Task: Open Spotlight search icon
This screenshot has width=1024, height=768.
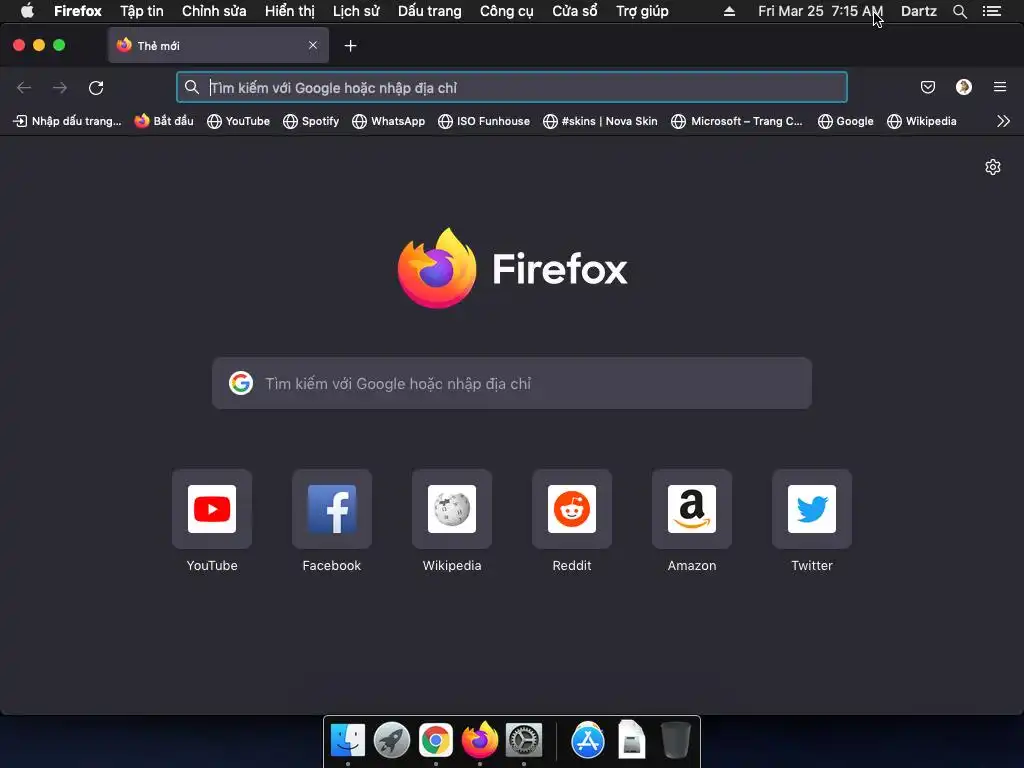Action: [959, 11]
